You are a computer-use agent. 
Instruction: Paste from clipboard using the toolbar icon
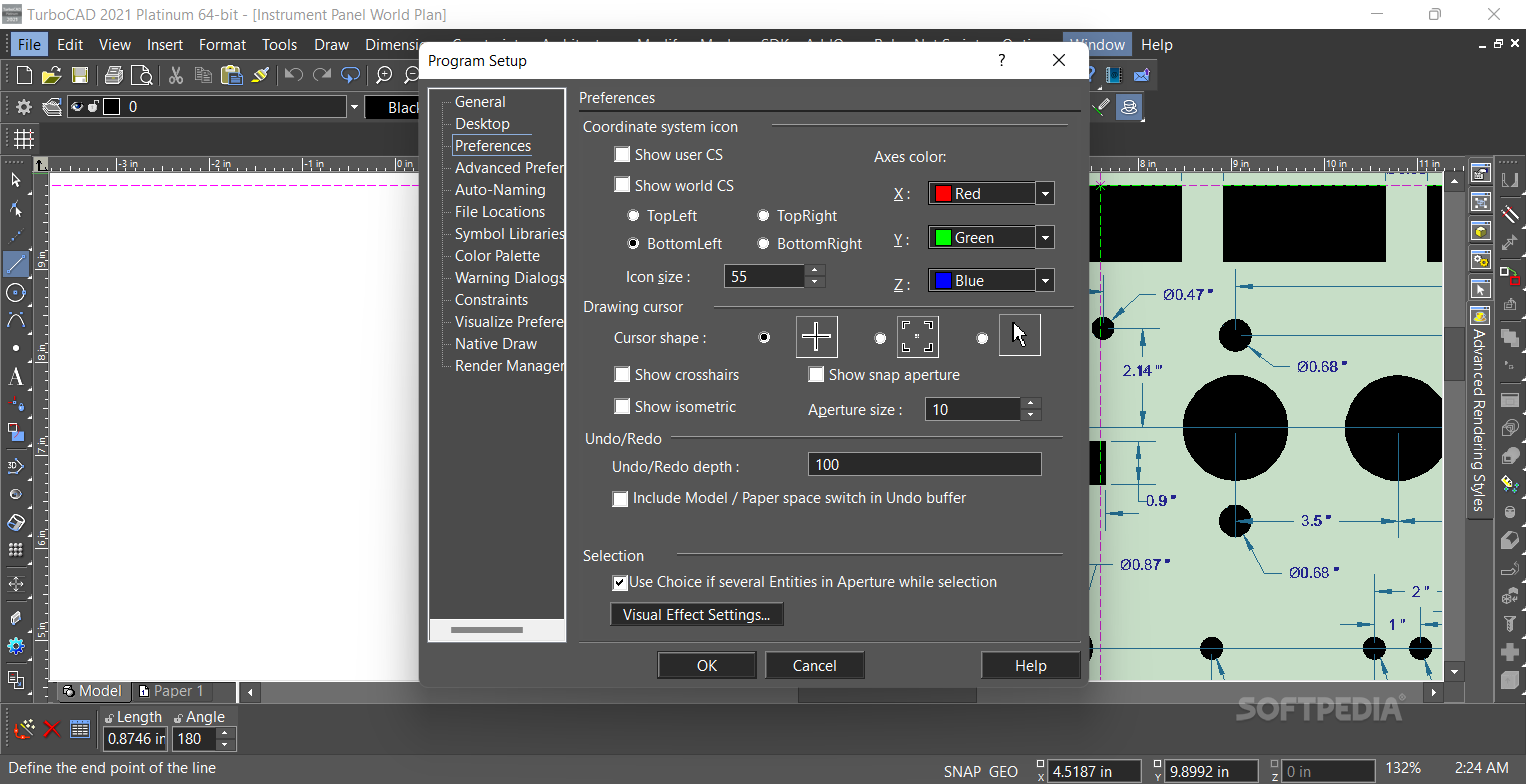pos(232,75)
